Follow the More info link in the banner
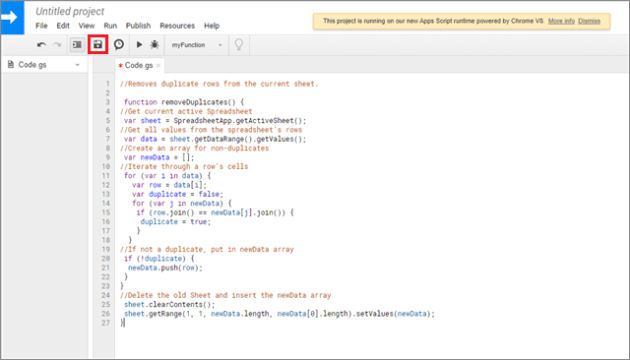This screenshot has height=360, width=630. (561, 21)
